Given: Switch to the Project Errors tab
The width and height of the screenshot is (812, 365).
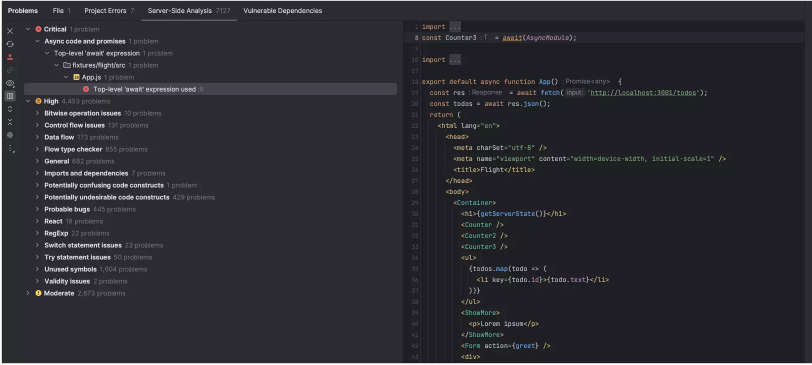Looking at the screenshot, I should (109, 10).
